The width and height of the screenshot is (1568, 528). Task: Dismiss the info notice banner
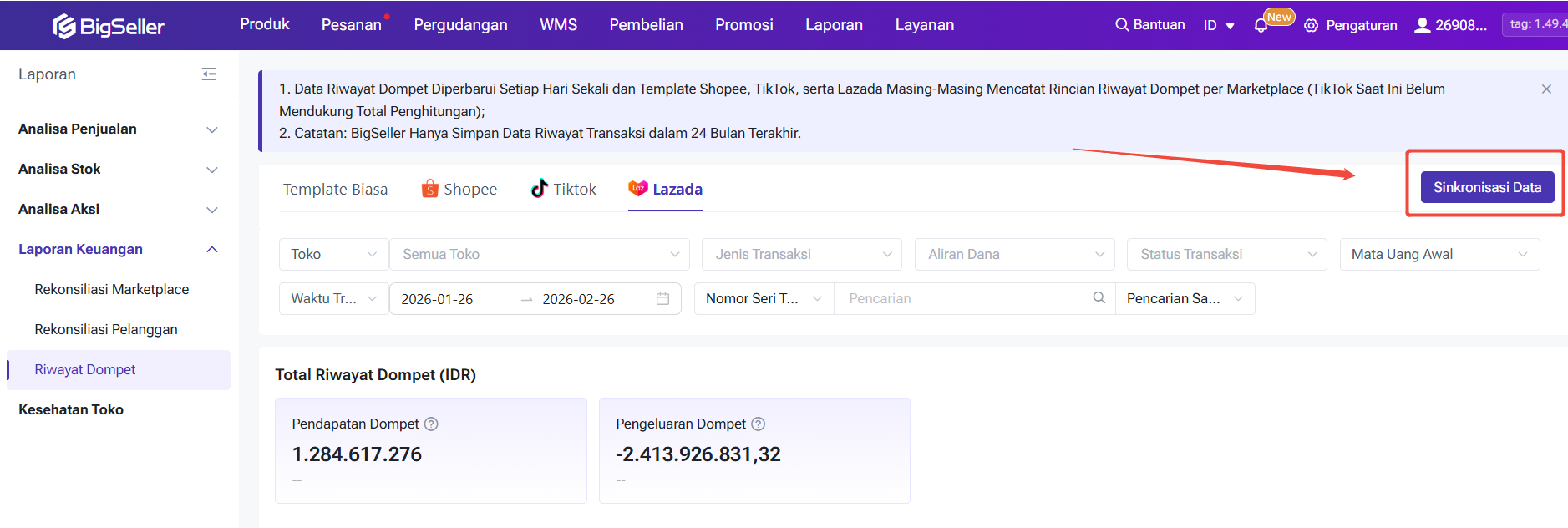pos(1546,89)
